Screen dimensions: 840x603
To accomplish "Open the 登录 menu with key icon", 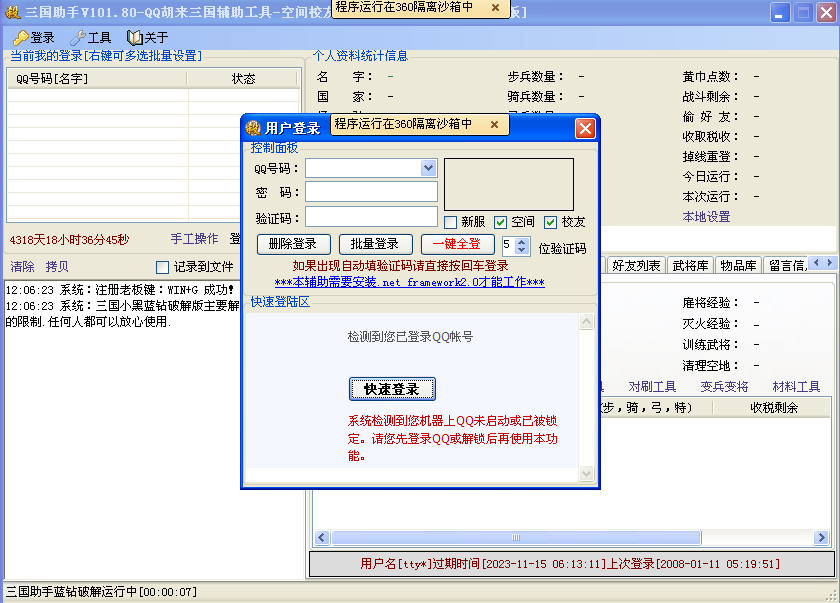I will [34, 37].
